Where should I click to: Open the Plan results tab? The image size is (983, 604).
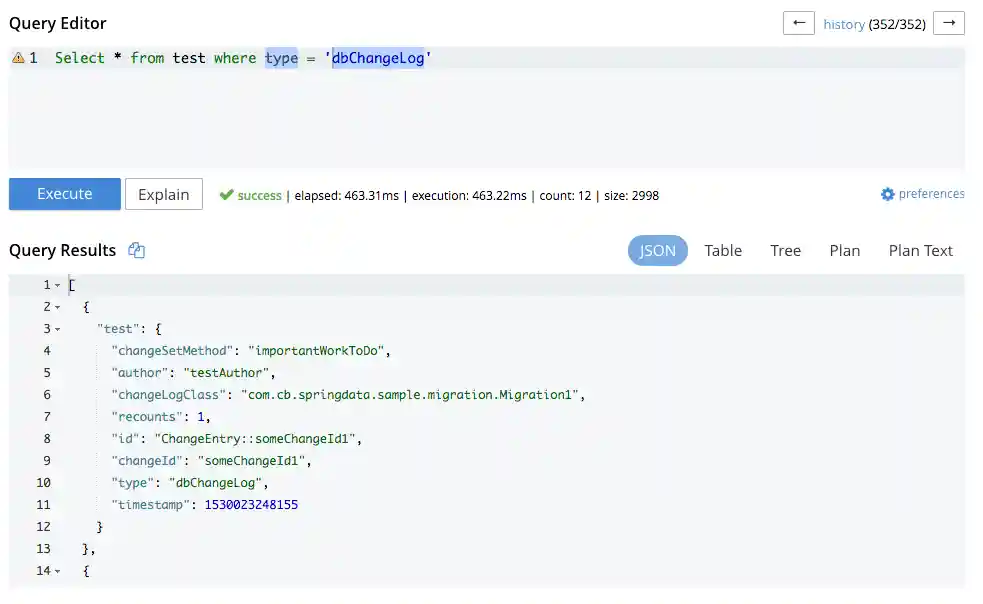tap(844, 251)
